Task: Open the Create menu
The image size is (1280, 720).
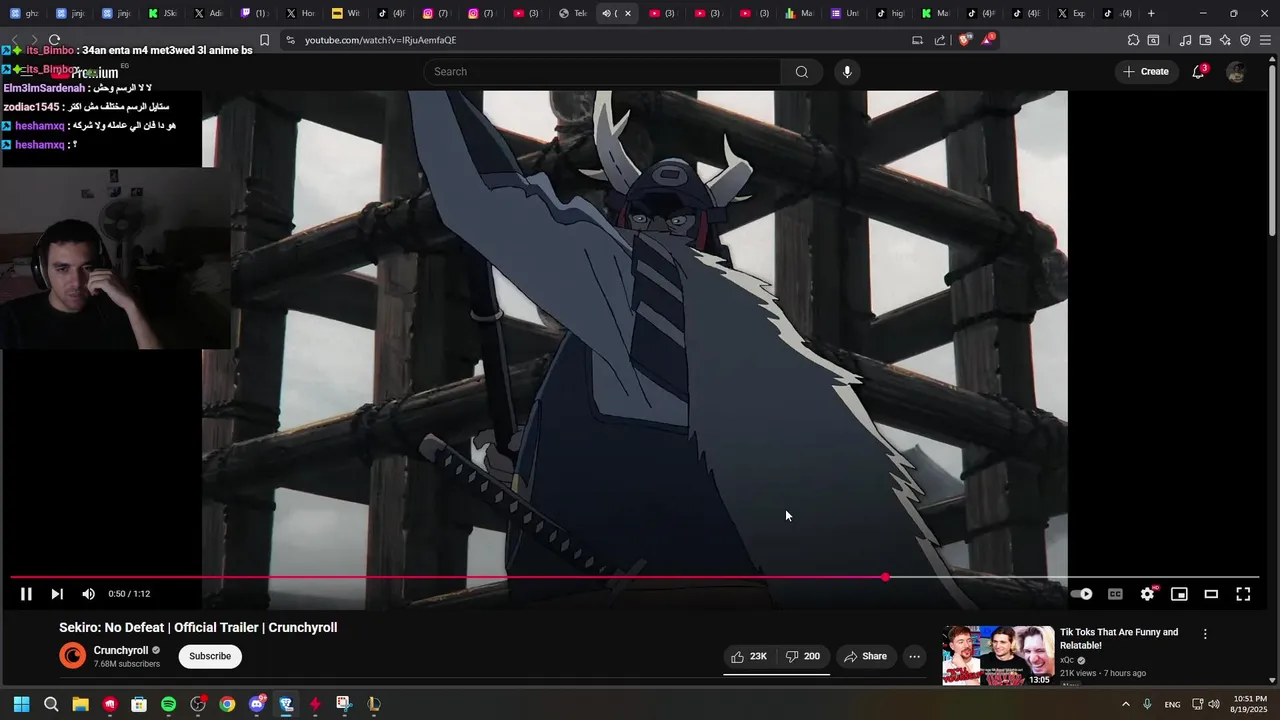Action: click(x=1146, y=71)
